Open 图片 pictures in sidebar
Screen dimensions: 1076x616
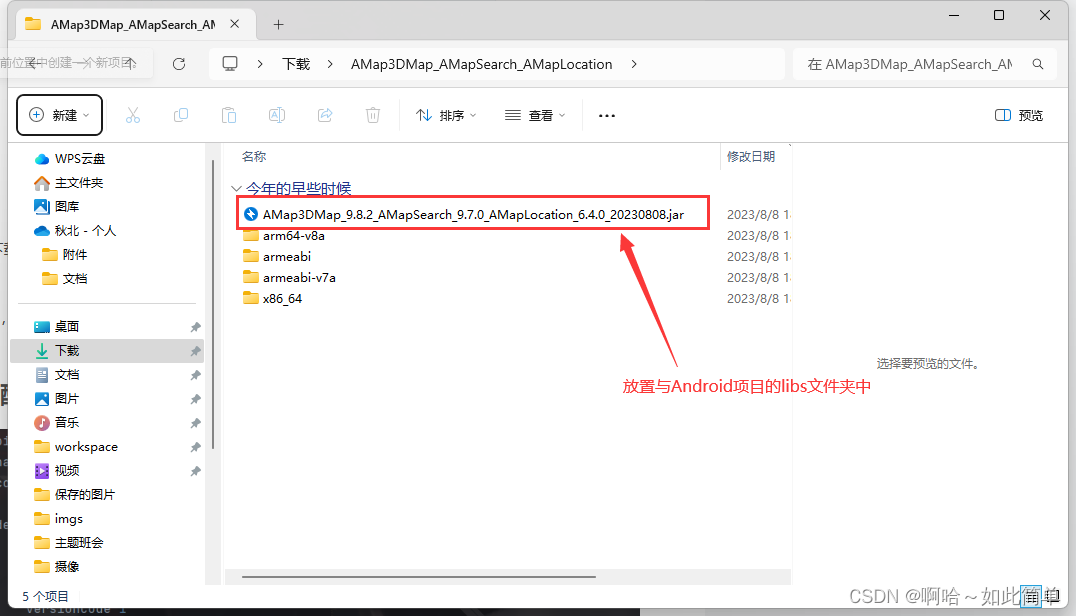coord(67,399)
